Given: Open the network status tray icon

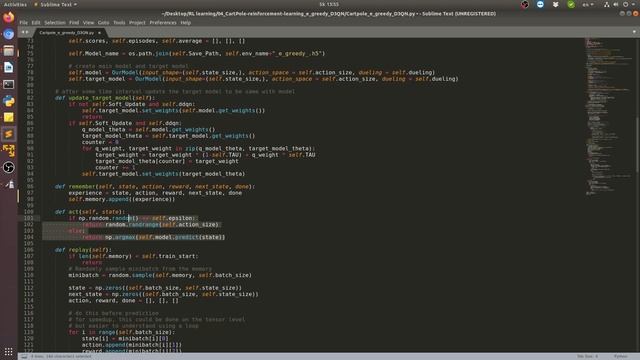Looking at the screenshot, I should (x=607, y=4).
